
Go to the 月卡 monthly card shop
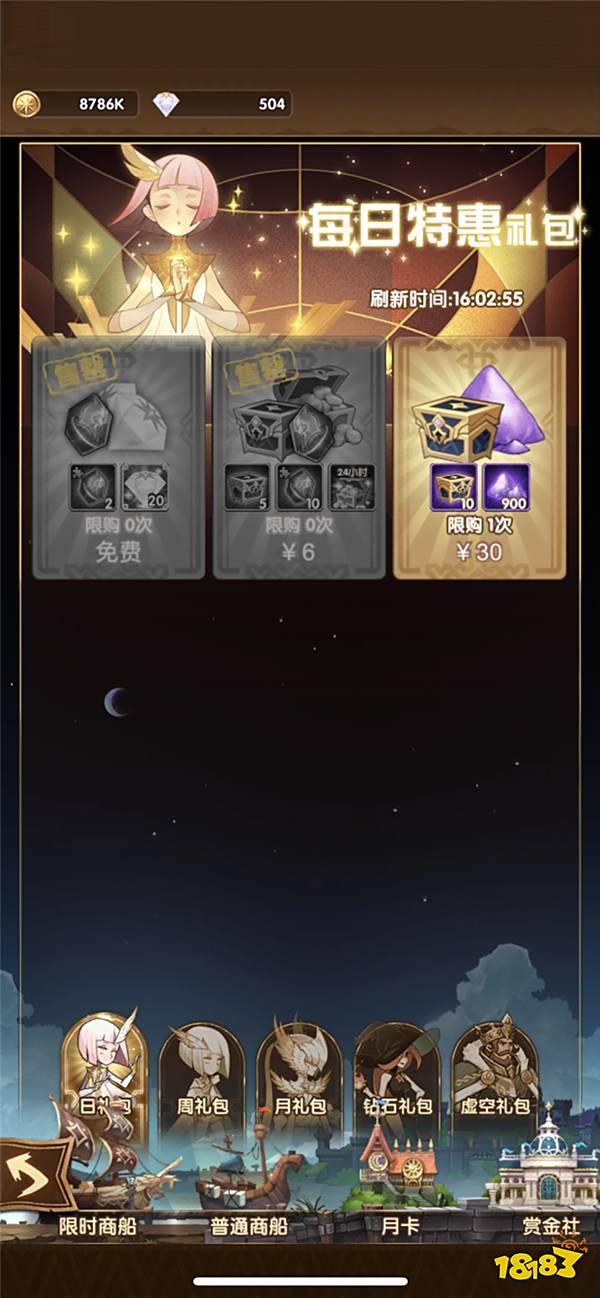[x=400, y=1225]
